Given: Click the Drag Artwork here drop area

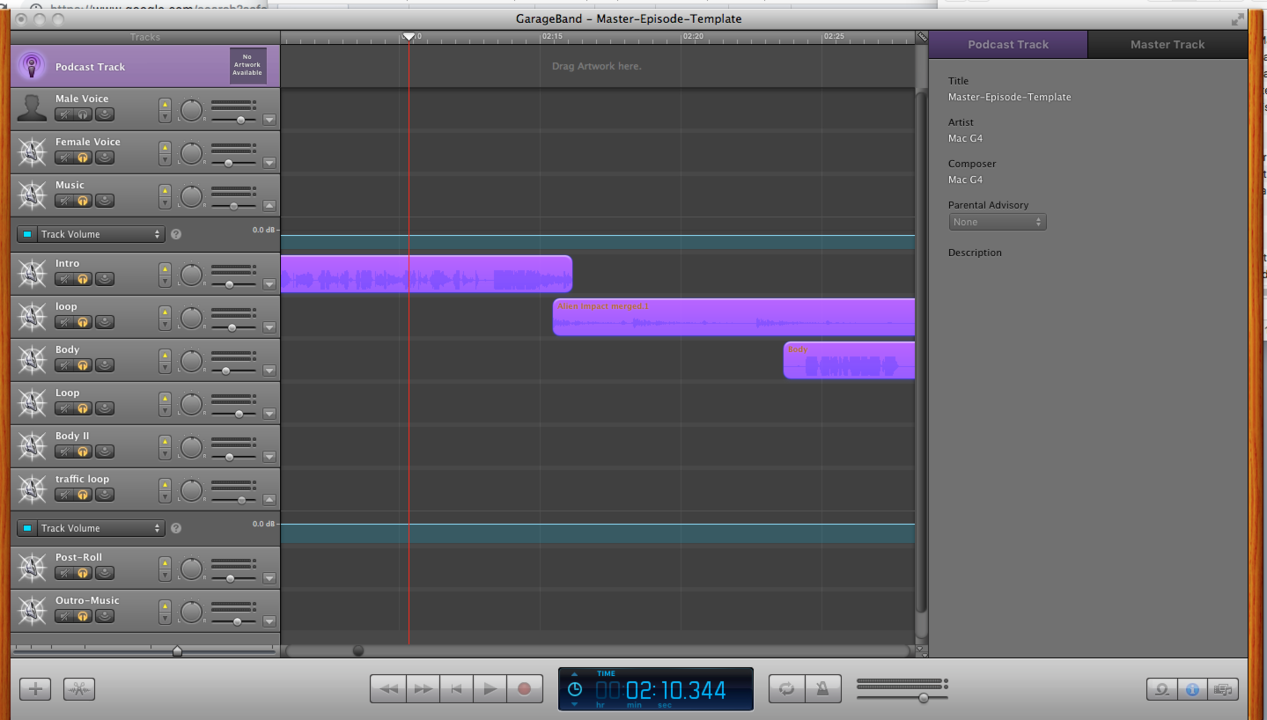Looking at the screenshot, I should coord(597,66).
